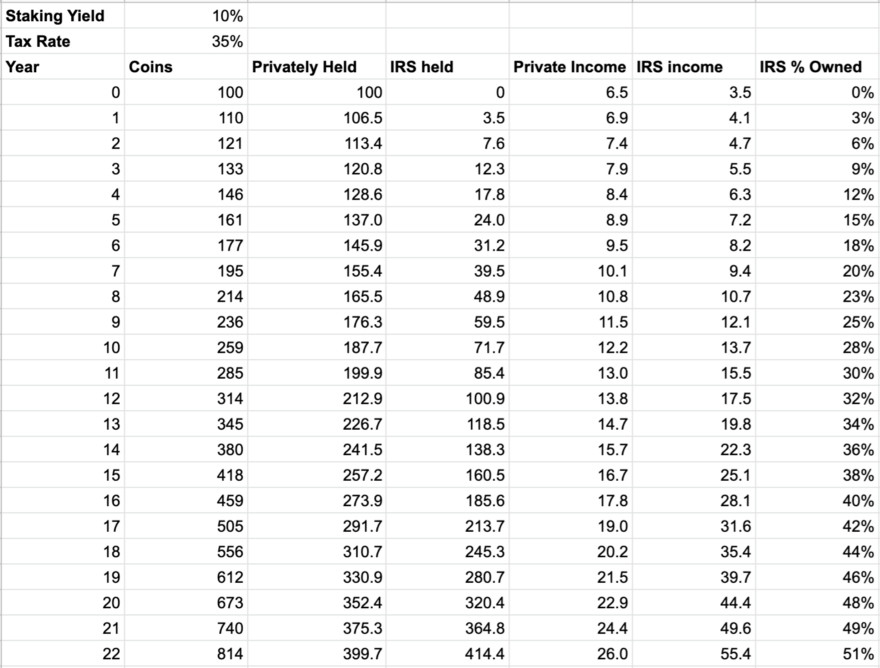Select the Tax Rate 35% cell
The width and height of the screenshot is (880, 668).
[186, 41]
